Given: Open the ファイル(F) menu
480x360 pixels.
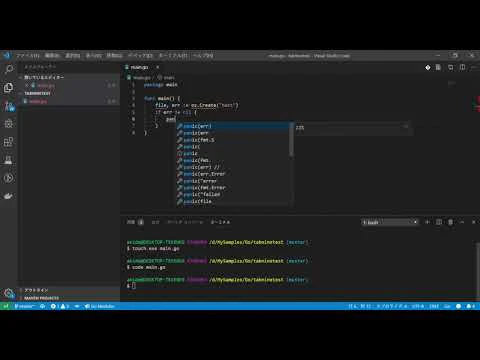Looking at the screenshot, I should pyautogui.click(x=28, y=56).
